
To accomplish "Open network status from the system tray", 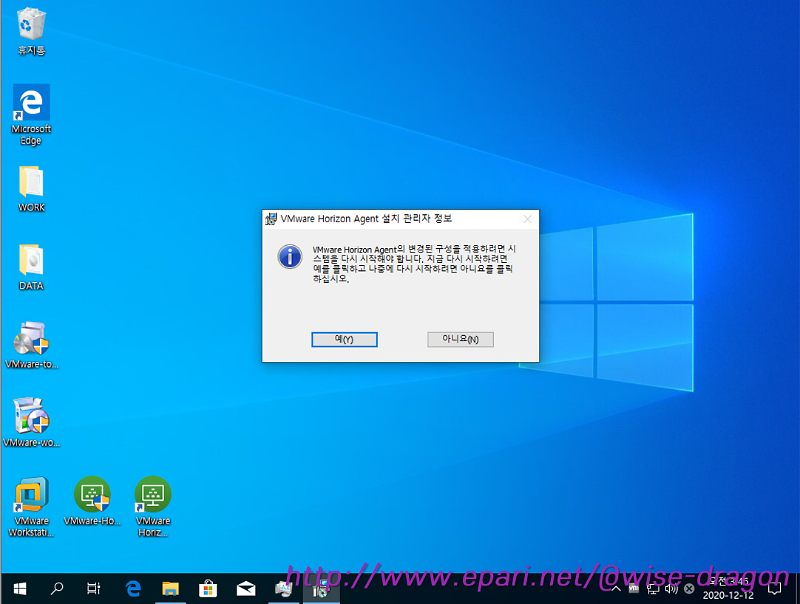I will 653,589.
